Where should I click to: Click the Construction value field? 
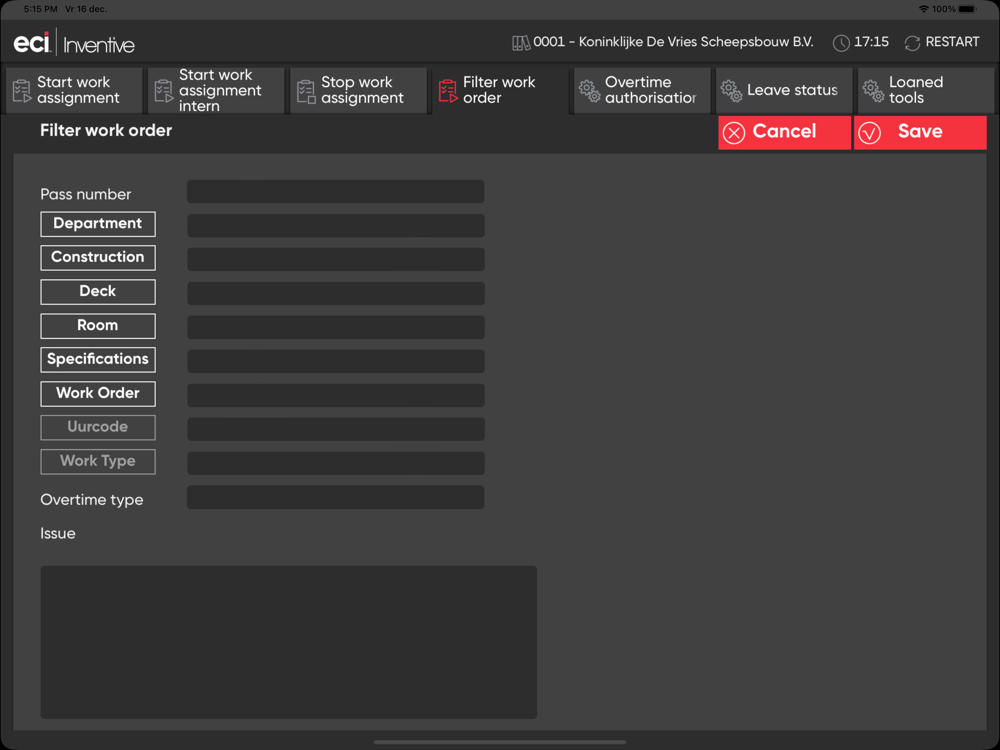coord(335,260)
